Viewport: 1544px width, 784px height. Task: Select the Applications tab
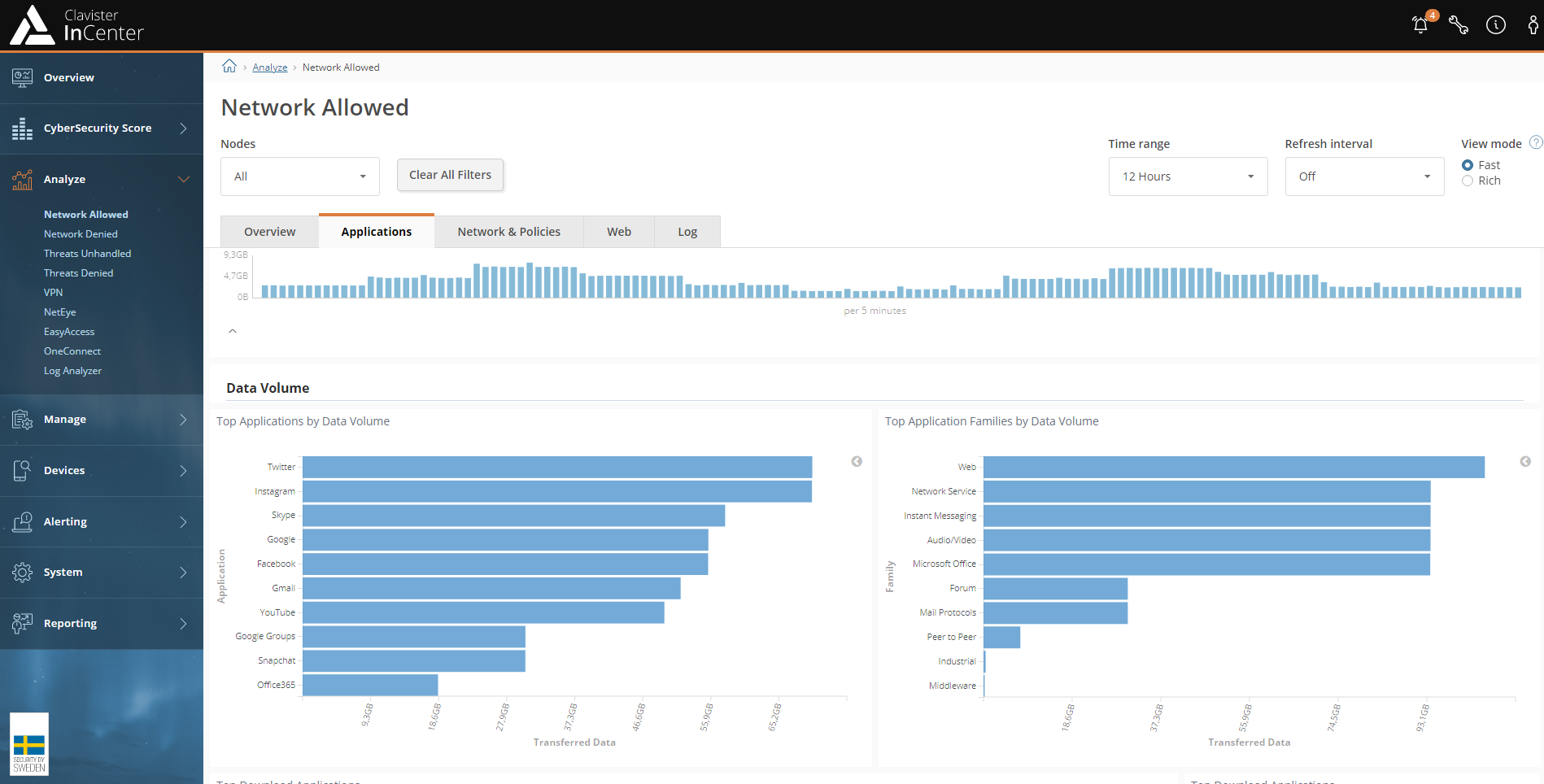pos(377,232)
